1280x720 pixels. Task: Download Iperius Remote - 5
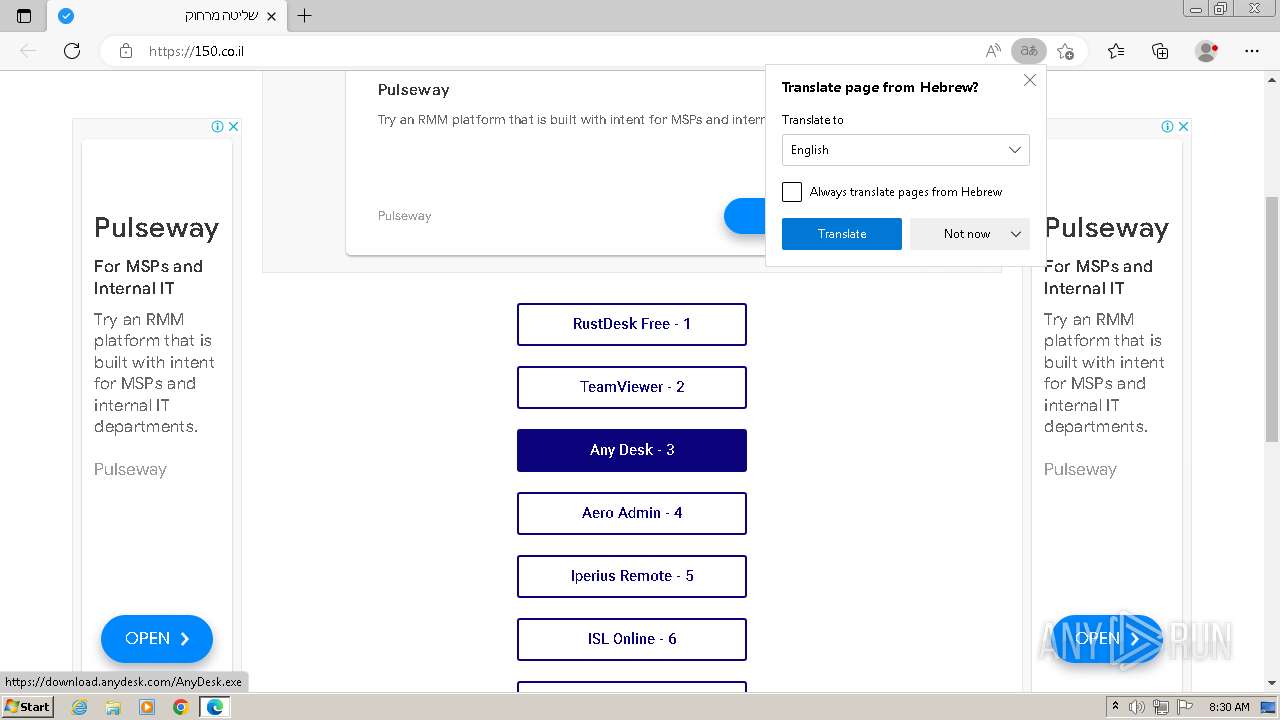tap(632, 576)
